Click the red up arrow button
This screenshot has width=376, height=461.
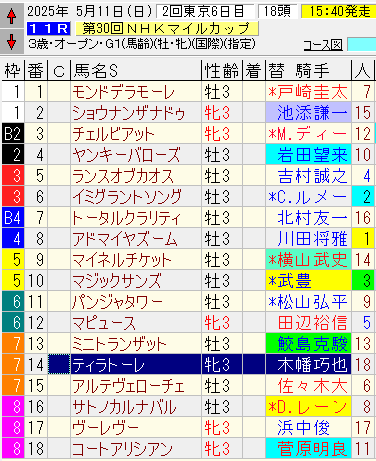(12, 16)
